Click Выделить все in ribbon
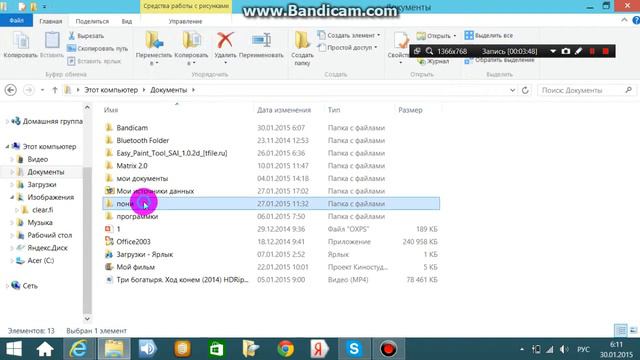The height and width of the screenshot is (360, 640). coord(489,36)
